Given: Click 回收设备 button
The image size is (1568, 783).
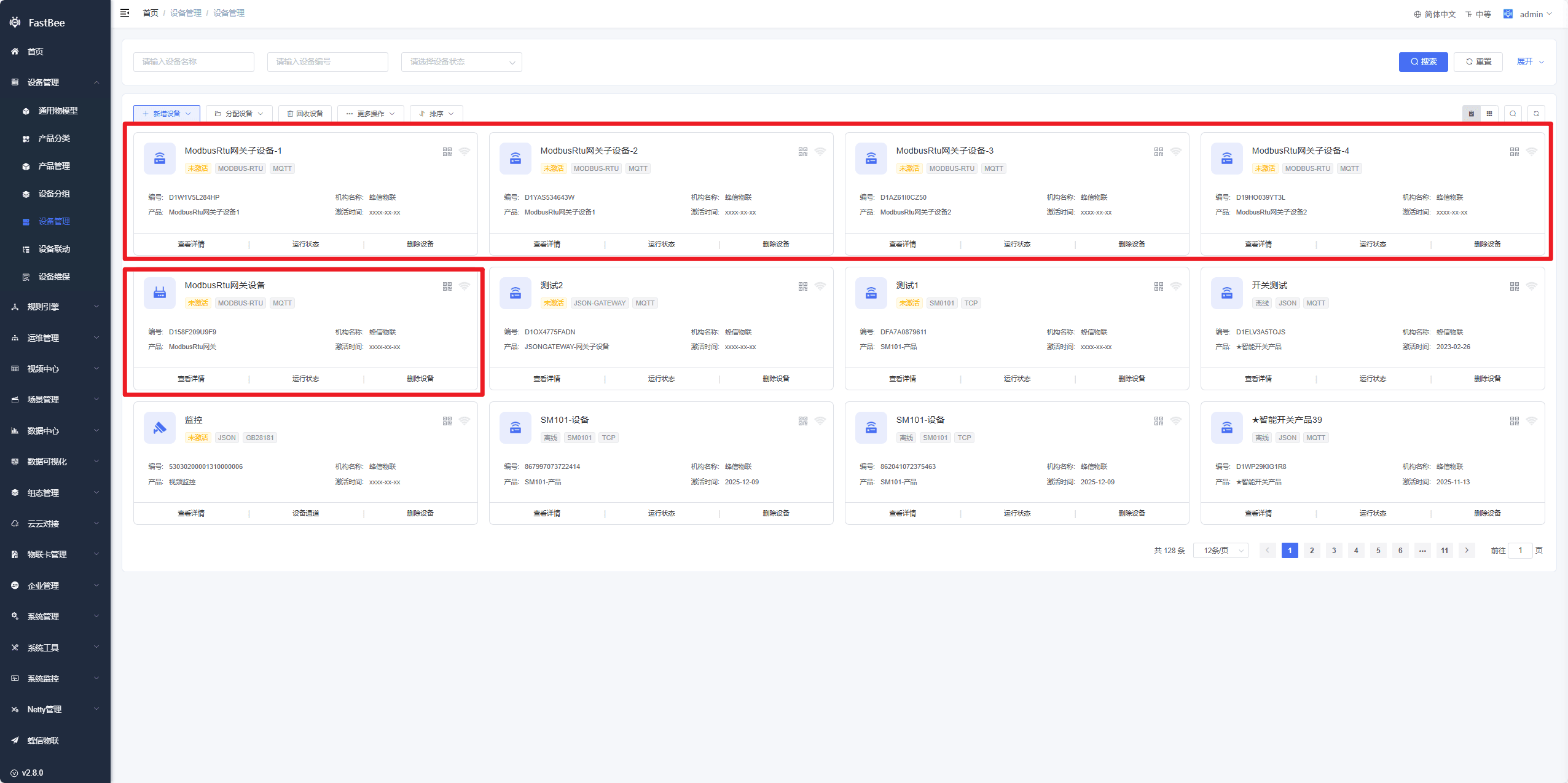Looking at the screenshot, I should (x=305, y=114).
